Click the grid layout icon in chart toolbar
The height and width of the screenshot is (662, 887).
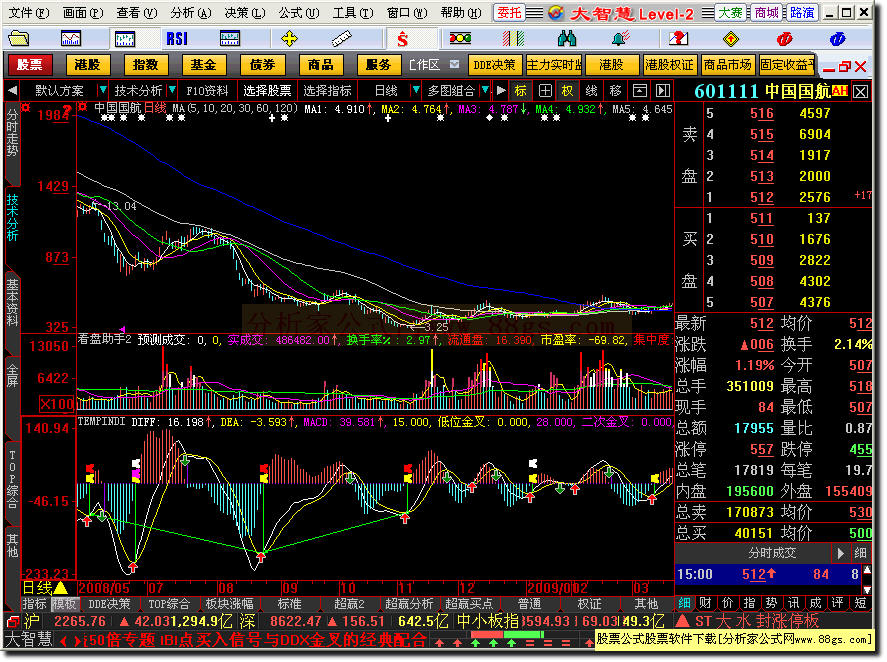pos(545,91)
